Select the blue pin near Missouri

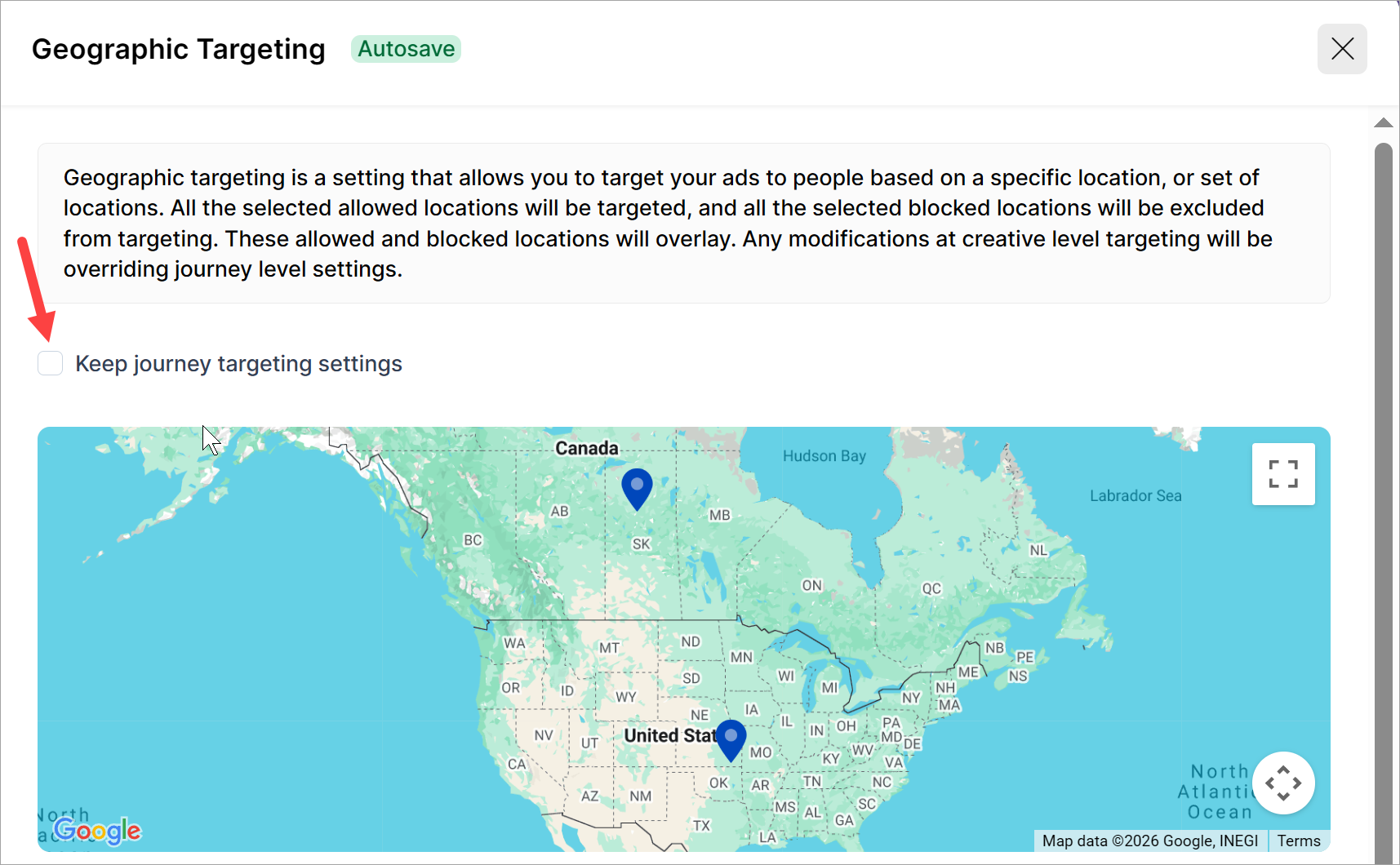(x=731, y=739)
